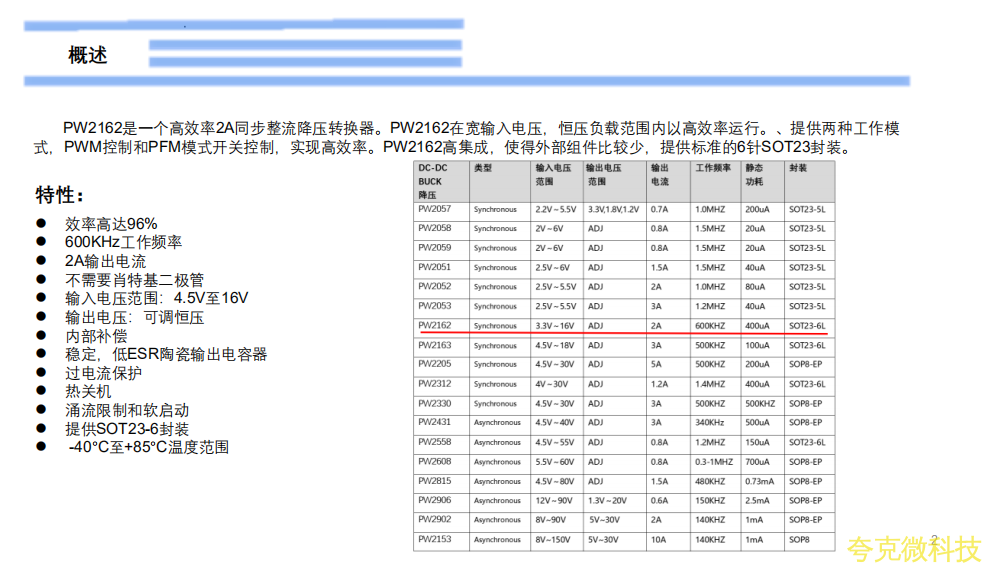Click the 480KHZ frequency cell
The height and width of the screenshot is (563, 987).
[x=711, y=481]
